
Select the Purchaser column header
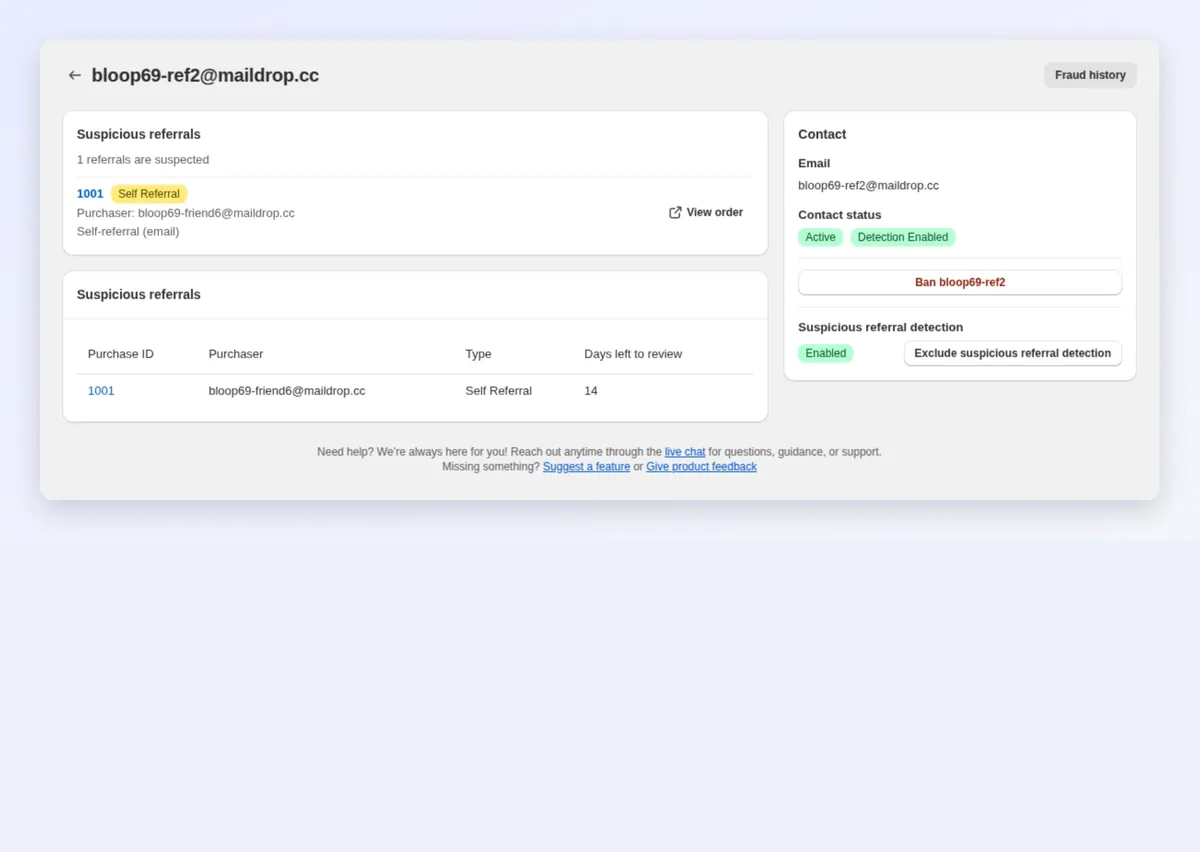[236, 354]
